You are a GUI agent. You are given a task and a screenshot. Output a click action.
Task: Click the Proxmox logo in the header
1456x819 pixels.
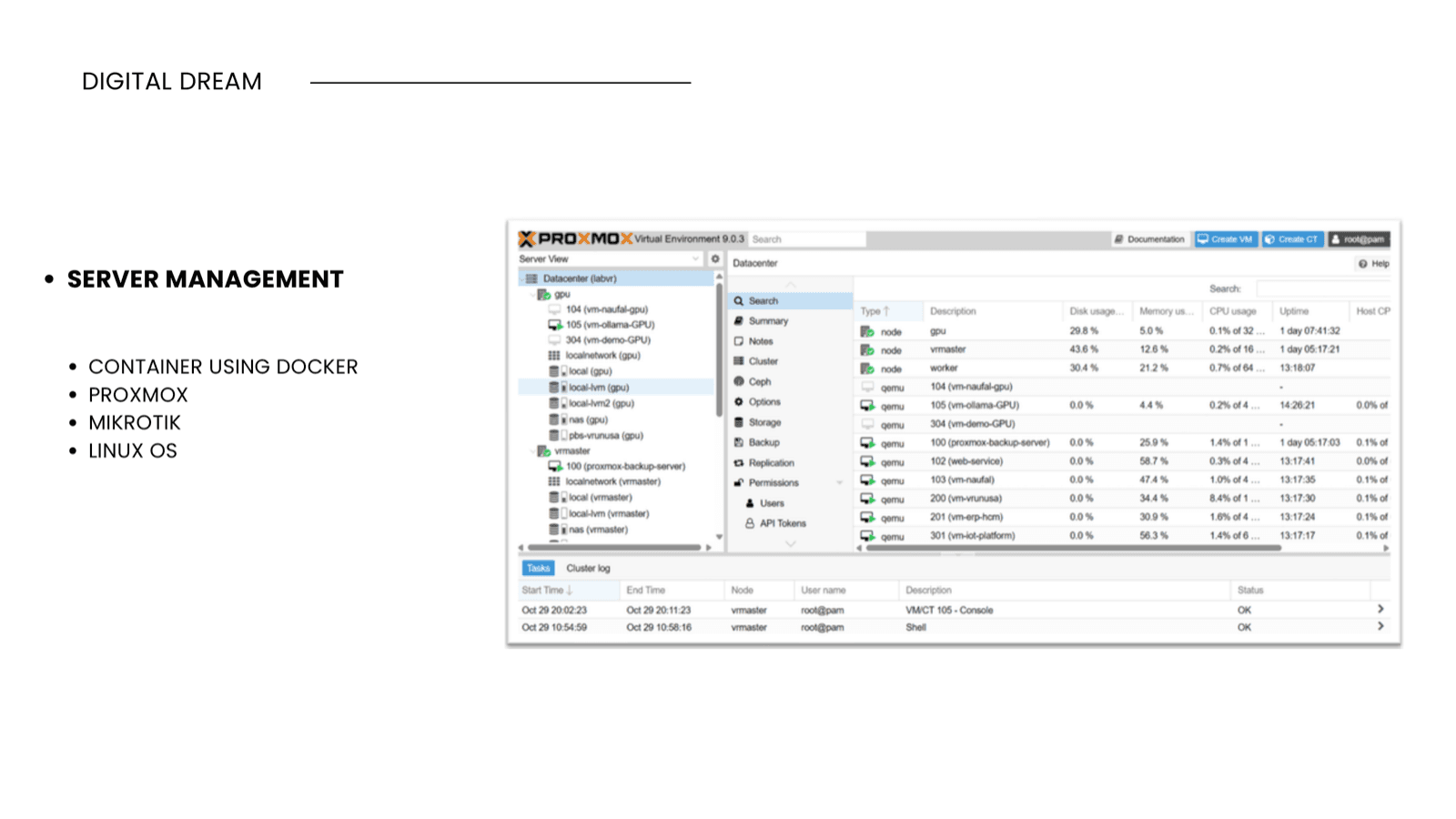coord(575,238)
